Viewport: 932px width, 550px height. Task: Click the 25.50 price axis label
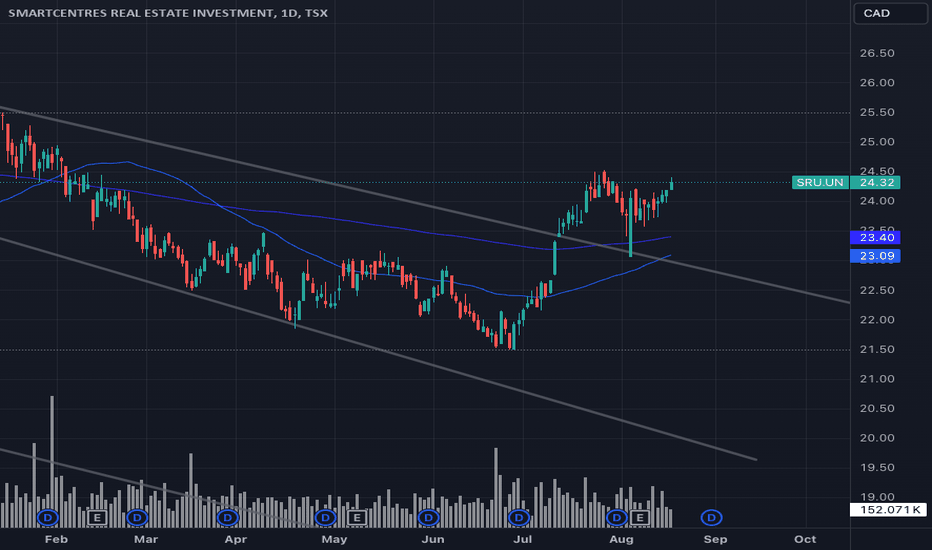coord(877,112)
